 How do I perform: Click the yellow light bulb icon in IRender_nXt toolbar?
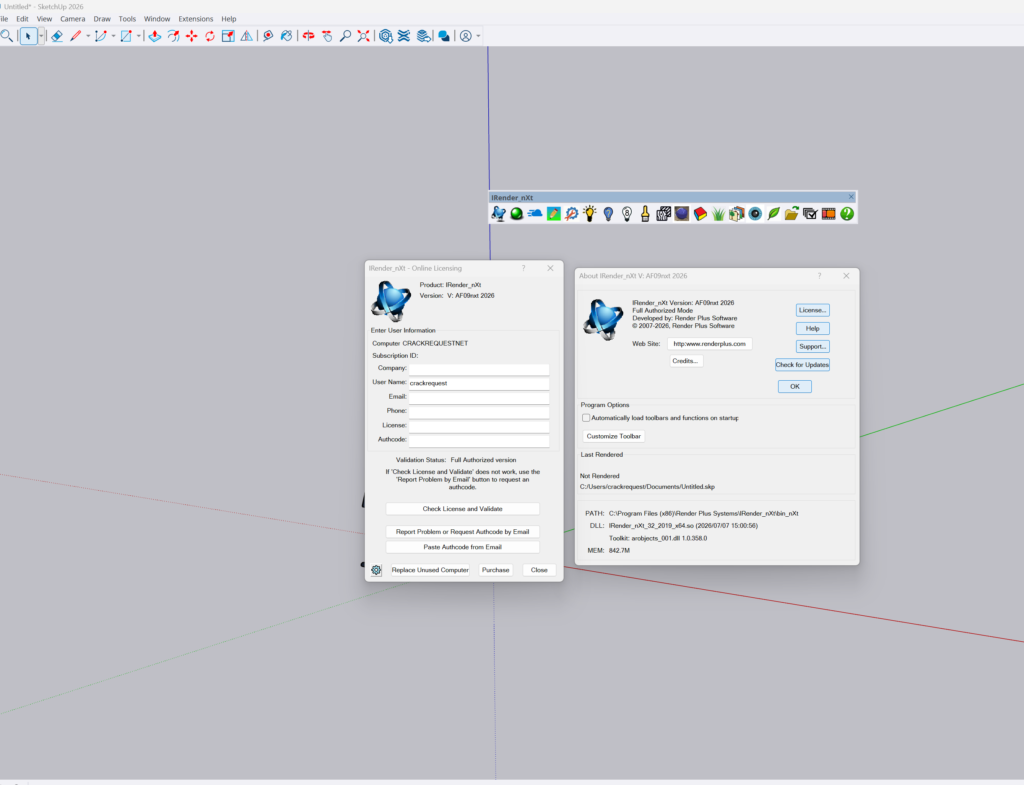(x=590, y=214)
